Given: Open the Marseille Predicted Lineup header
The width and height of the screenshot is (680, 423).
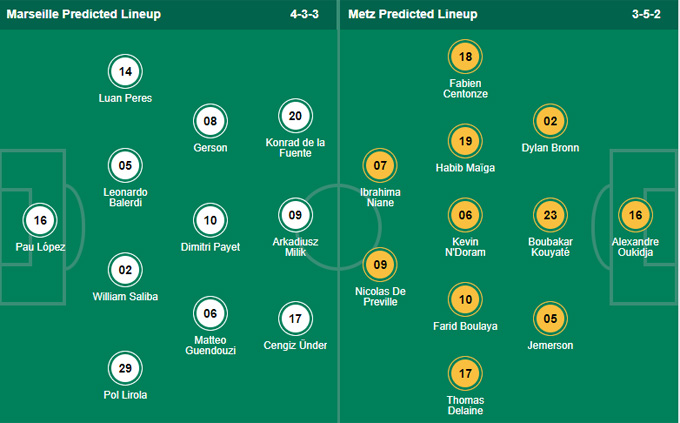Looking at the screenshot, I should click(x=84, y=14).
